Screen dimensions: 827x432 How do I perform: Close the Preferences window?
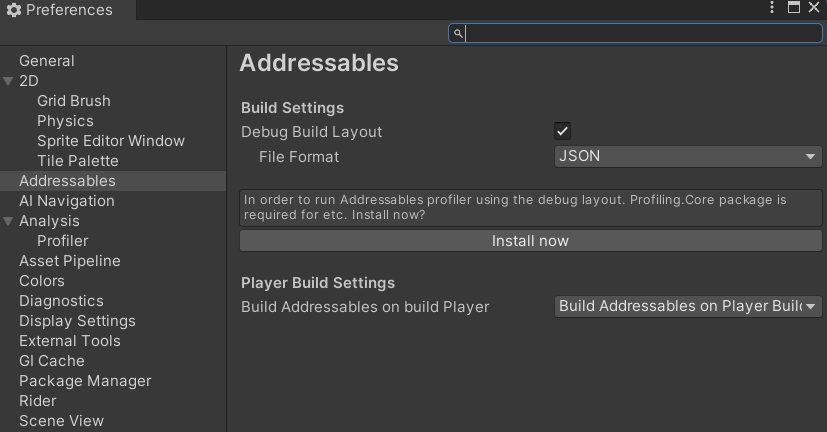pos(814,7)
